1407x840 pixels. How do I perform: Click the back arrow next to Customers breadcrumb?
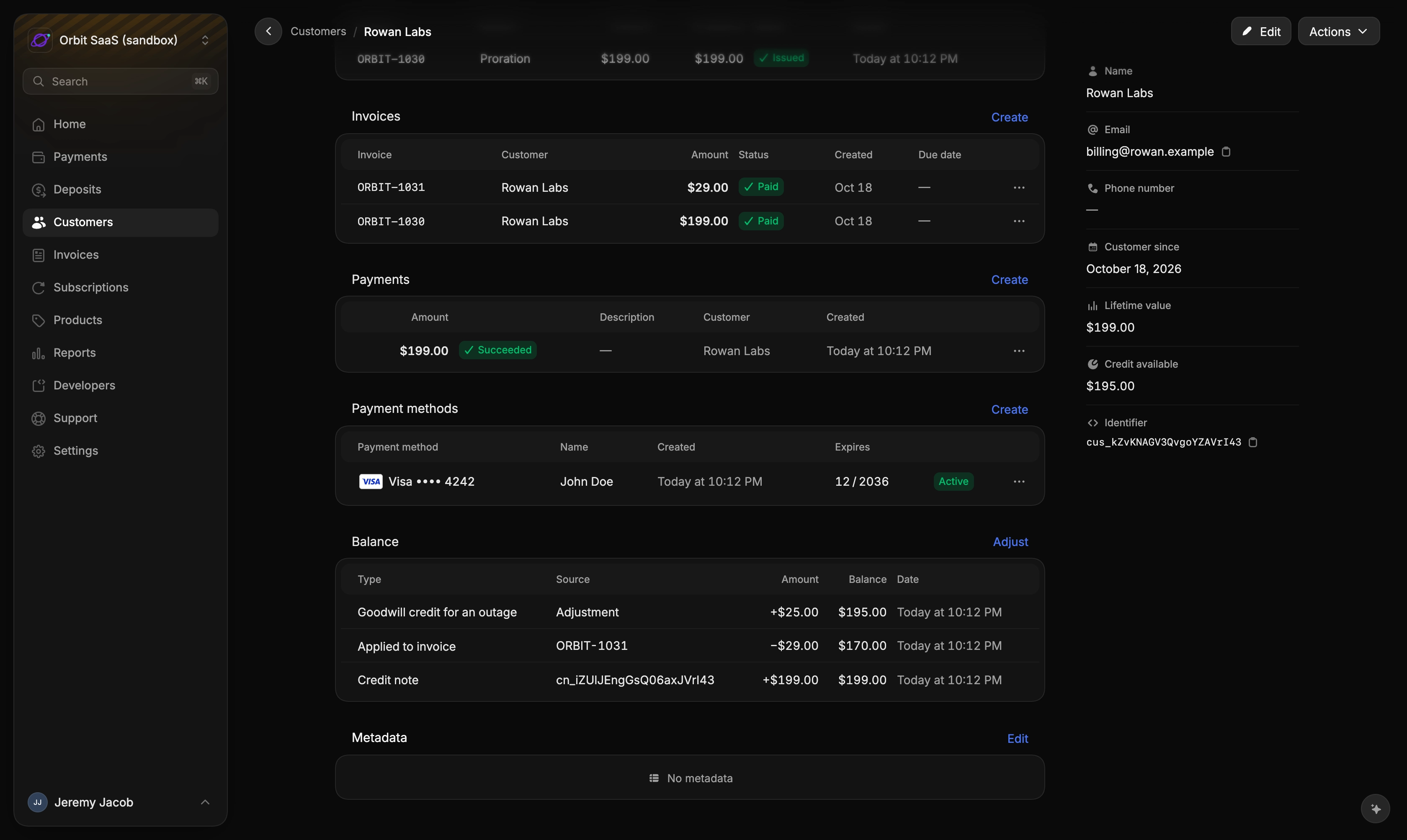click(268, 31)
